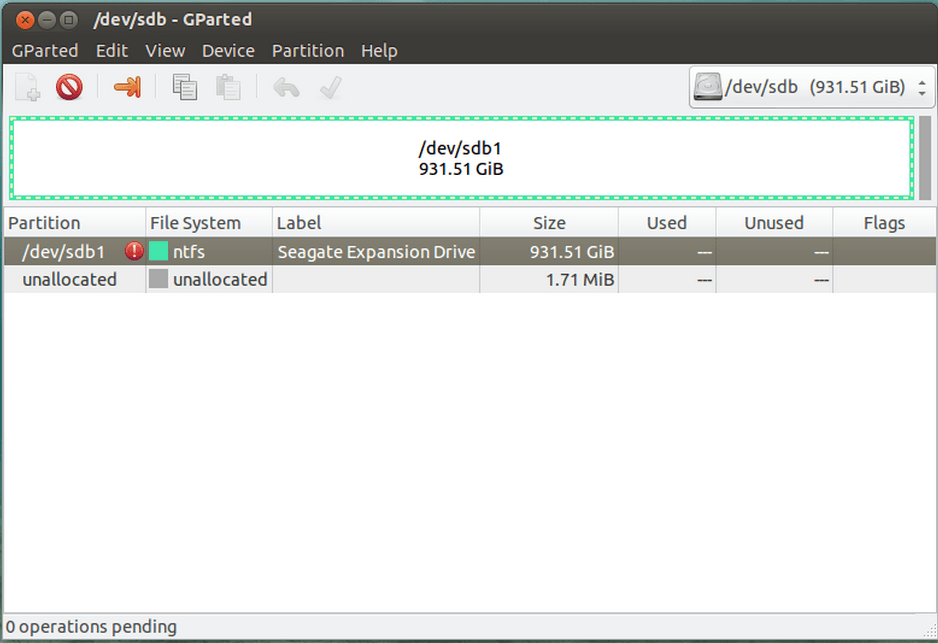
Task: Select the unallocated partition row
Action: click(x=69, y=280)
